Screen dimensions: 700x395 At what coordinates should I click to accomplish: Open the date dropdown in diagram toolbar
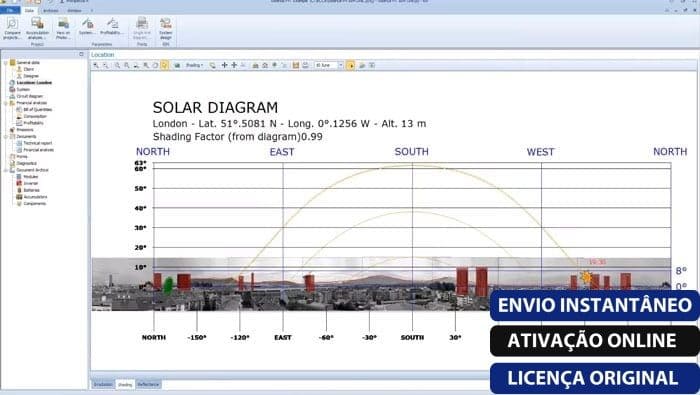tap(340, 65)
